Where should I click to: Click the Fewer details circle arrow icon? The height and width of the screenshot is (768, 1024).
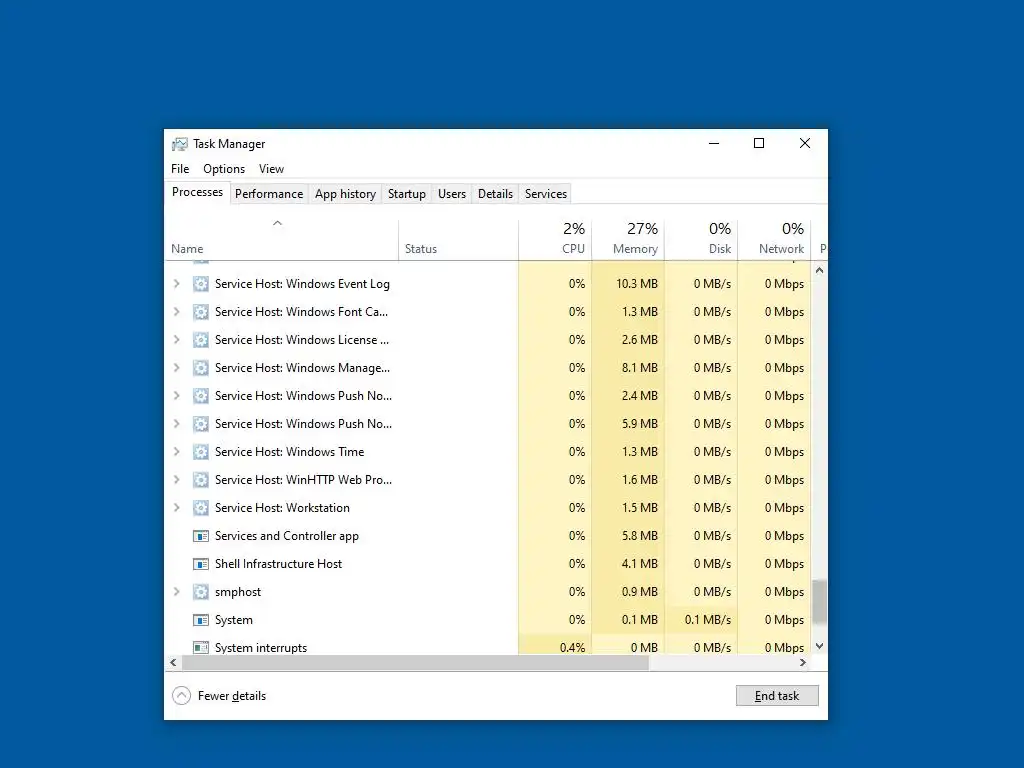pyautogui.click(x=182, y=696)
